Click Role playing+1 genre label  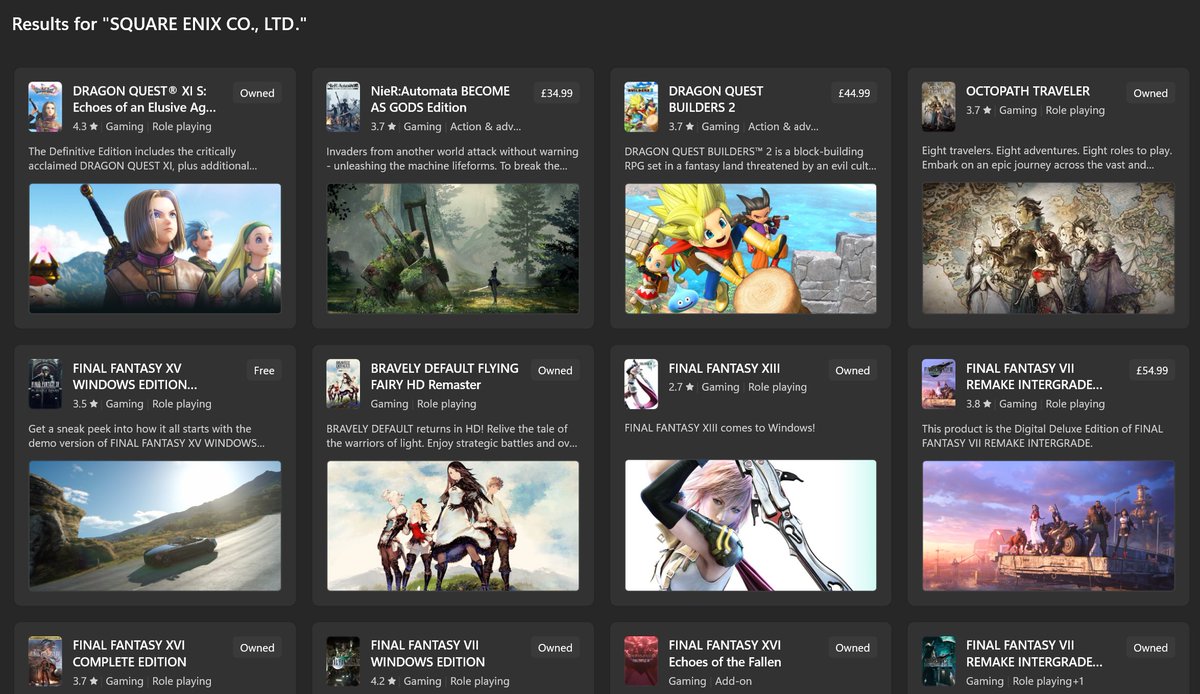click(x=1048, y=681)
